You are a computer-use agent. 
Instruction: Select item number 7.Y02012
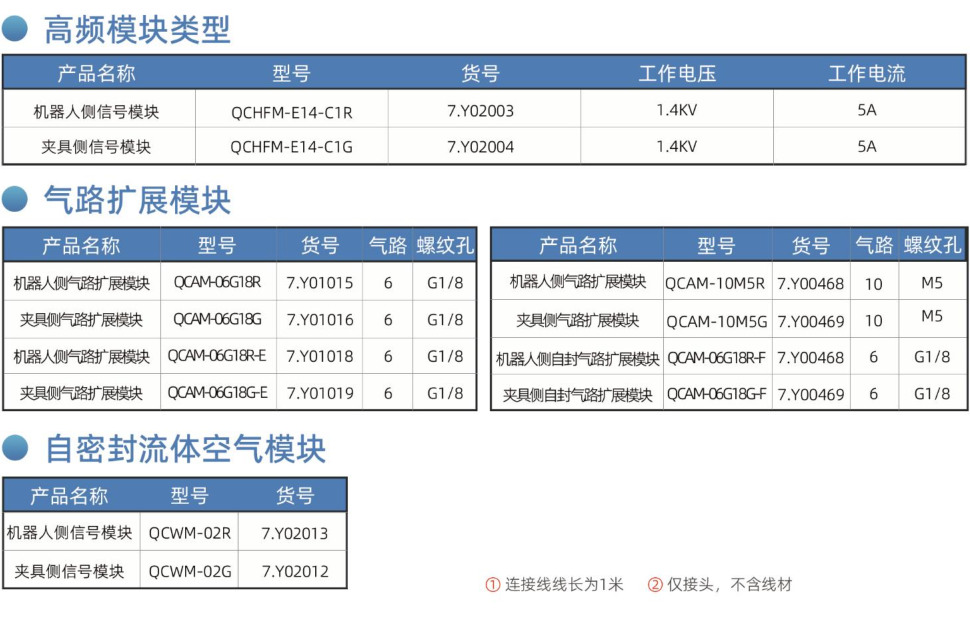coord(295,571)
